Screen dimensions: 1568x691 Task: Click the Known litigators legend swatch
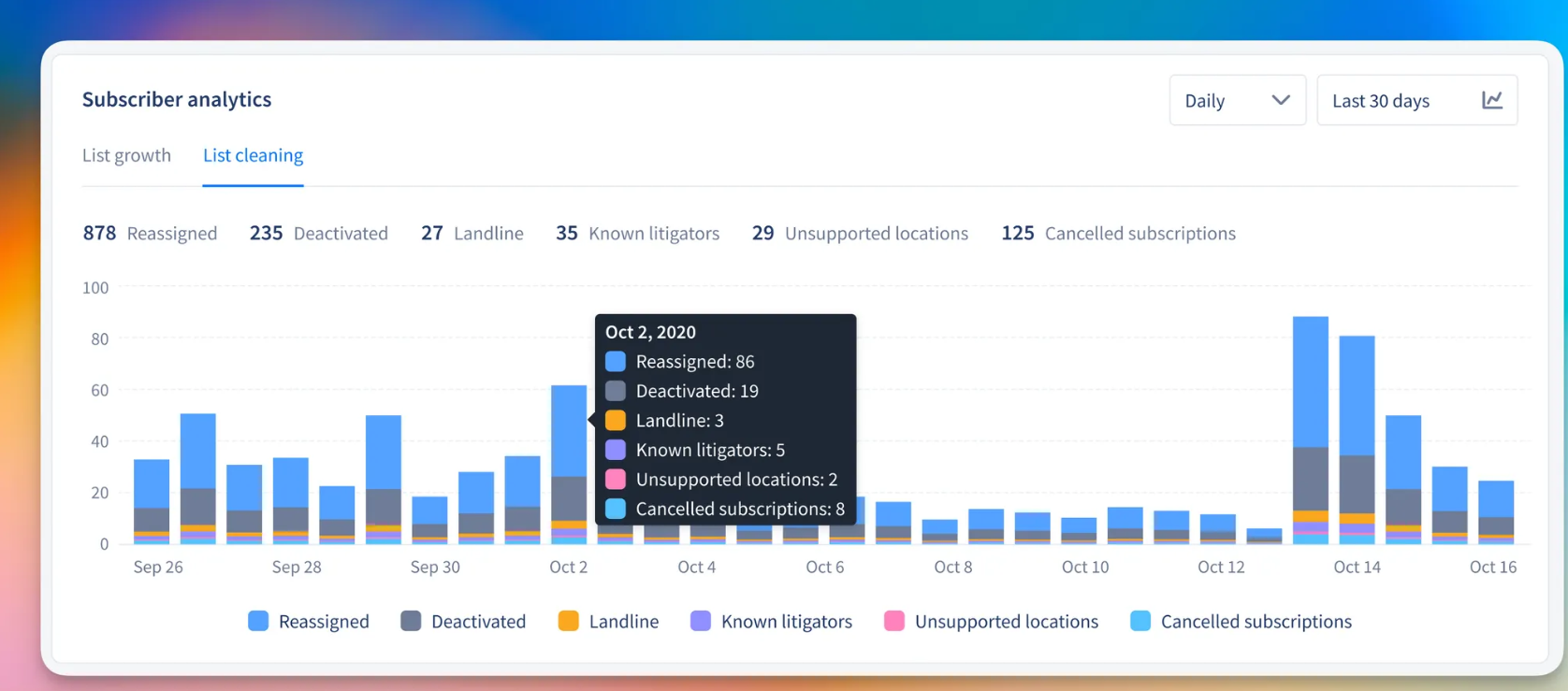701,622
